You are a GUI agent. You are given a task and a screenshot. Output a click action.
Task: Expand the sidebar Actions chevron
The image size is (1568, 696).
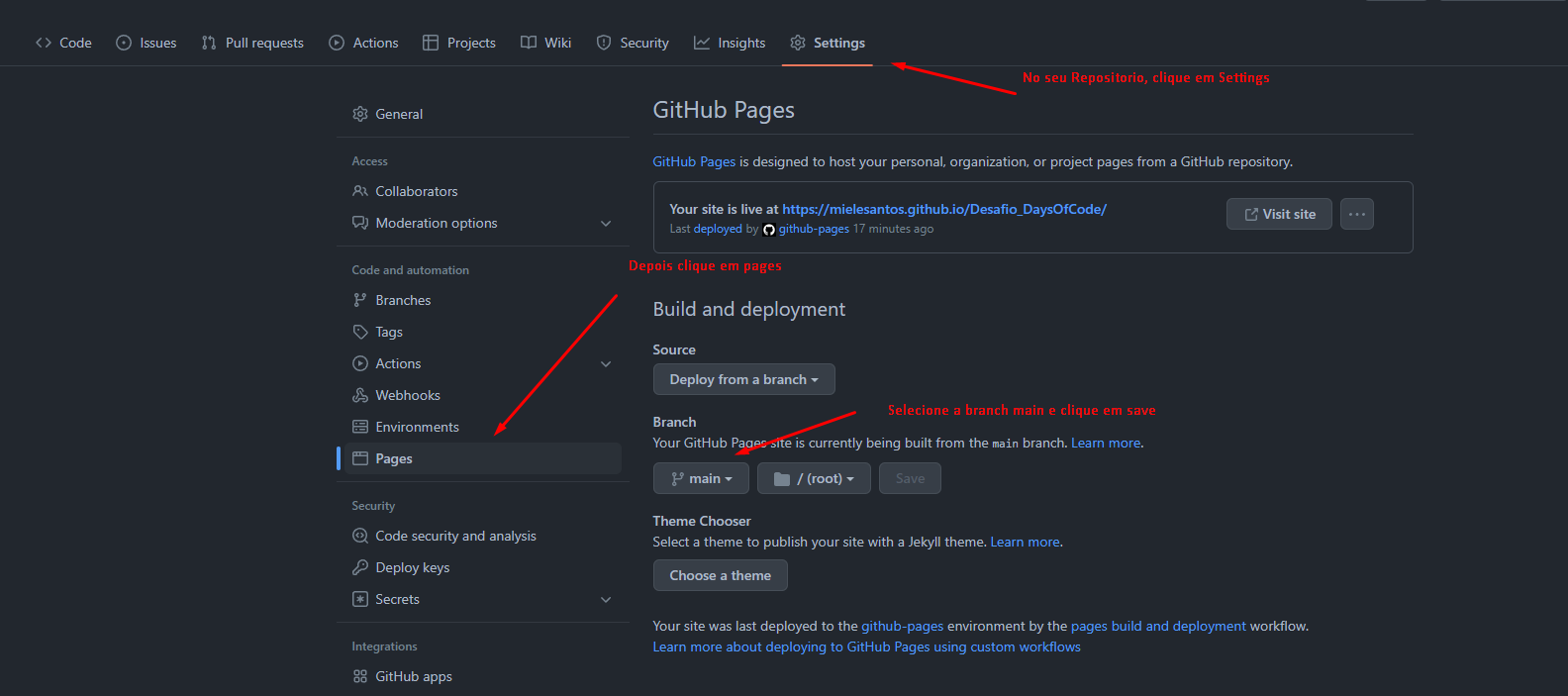(606, 364)
